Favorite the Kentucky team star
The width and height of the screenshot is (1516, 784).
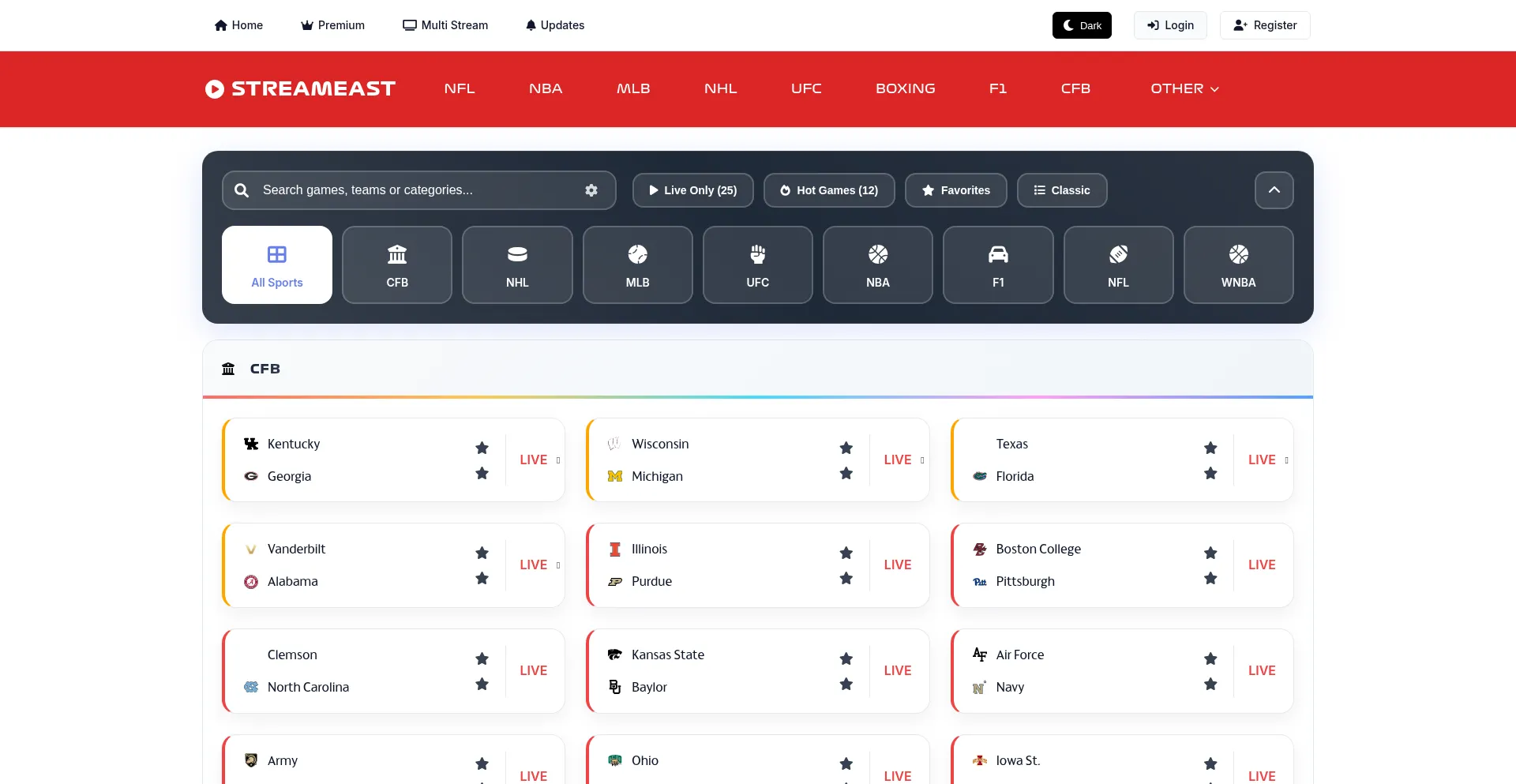point(482,448)
